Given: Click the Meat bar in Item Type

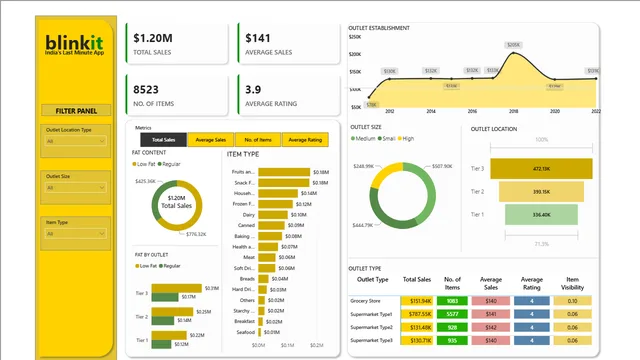Looking at the screenshot, I should pyautogui.click(x=267, y=257).
